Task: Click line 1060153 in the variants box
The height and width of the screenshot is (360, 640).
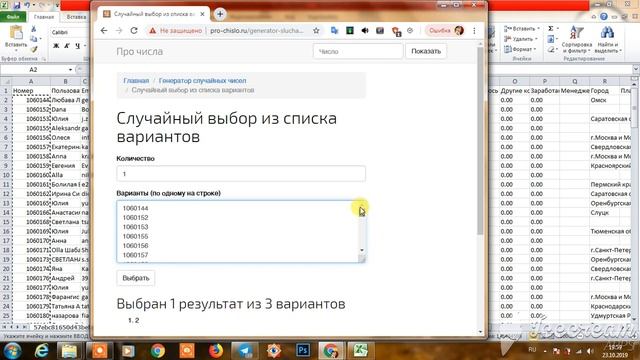Action: (136, 227)
